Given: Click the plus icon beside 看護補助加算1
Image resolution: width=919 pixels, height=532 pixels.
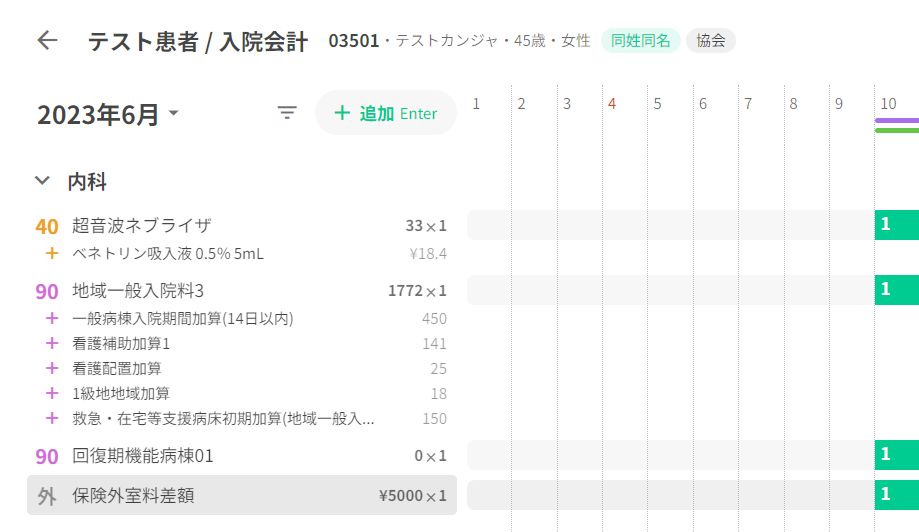Looking at the screenshot, I should coord(52,344).
